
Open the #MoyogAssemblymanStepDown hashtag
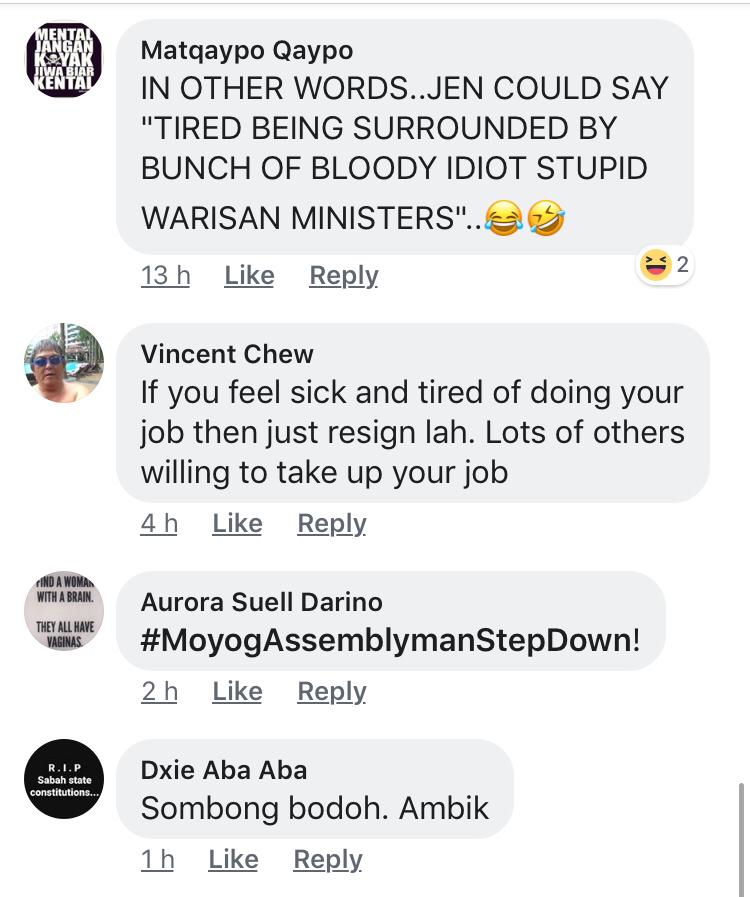[385, 640]
